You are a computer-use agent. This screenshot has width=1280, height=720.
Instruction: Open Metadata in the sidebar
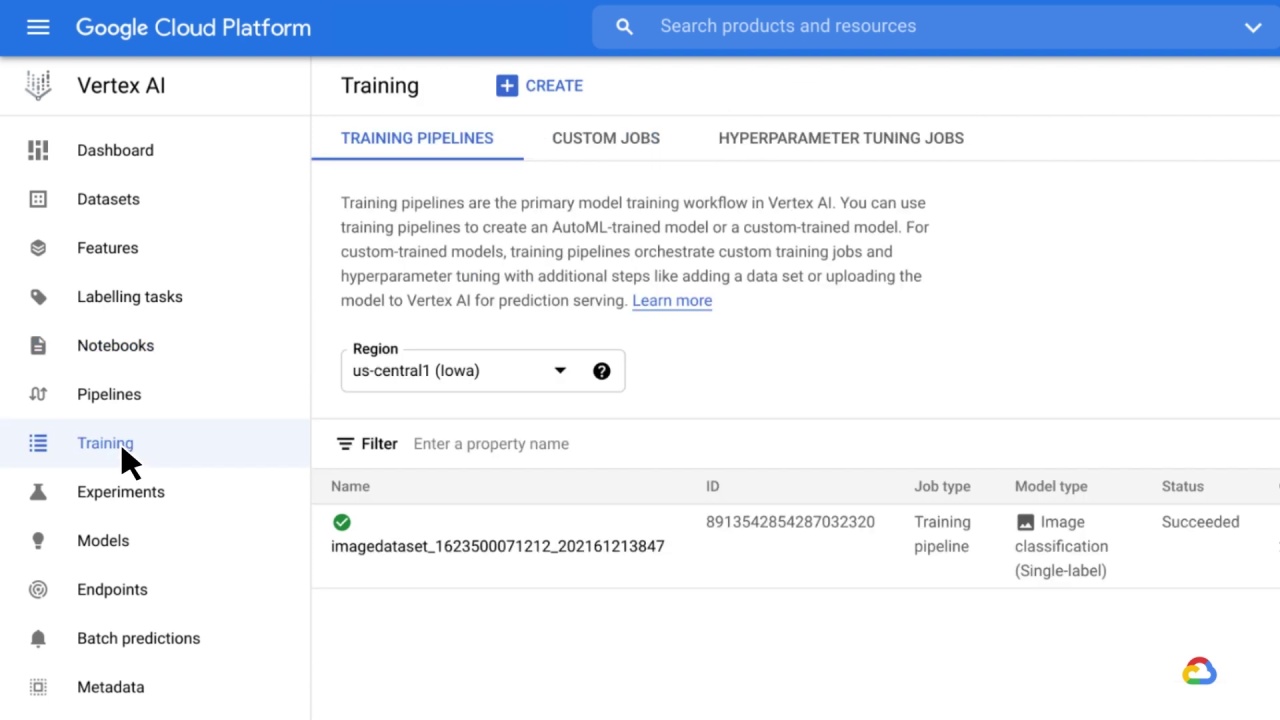coord(155,687)
